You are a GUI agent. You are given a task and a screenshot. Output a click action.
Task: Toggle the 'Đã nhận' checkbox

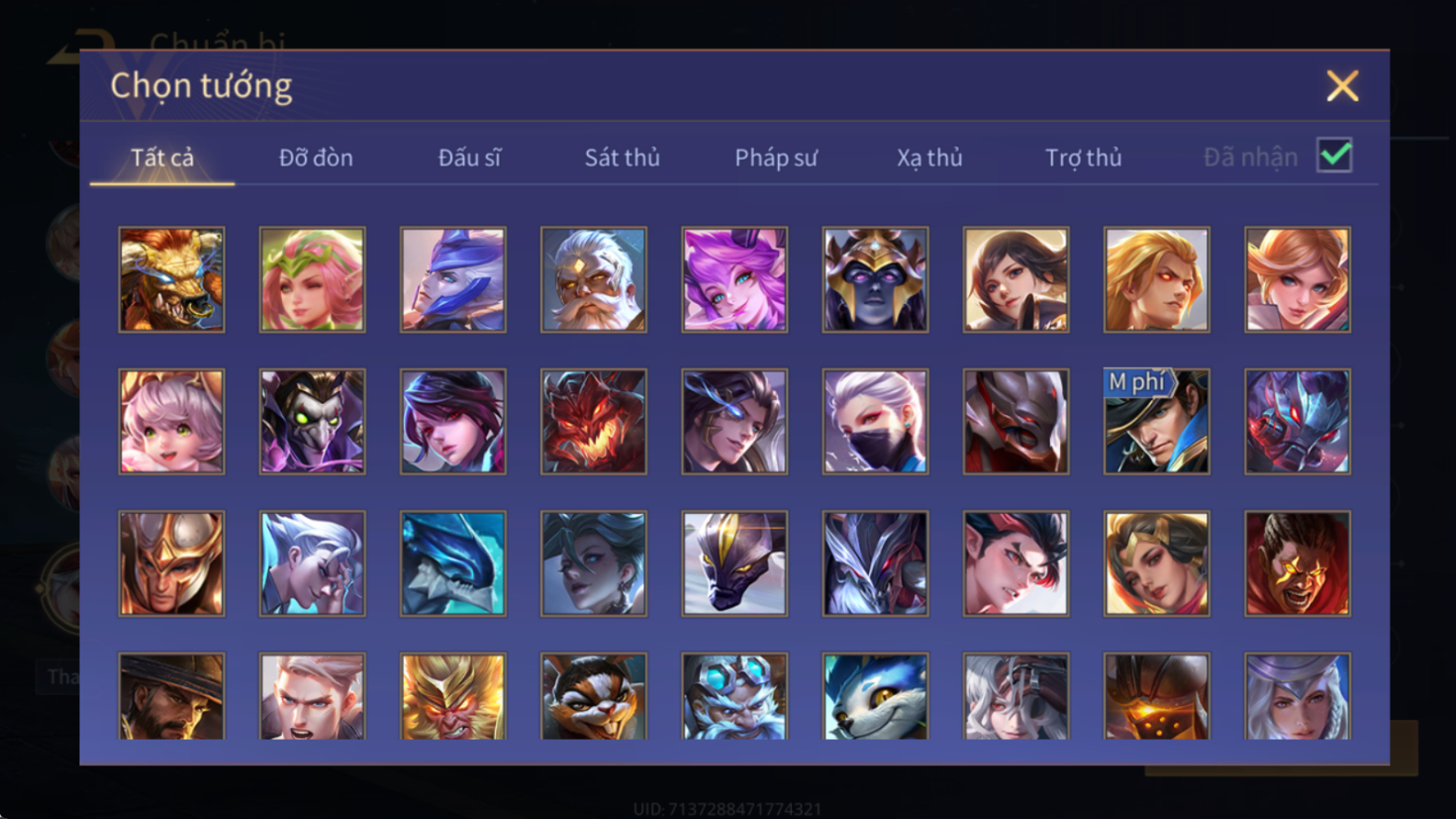point(1334,155)
